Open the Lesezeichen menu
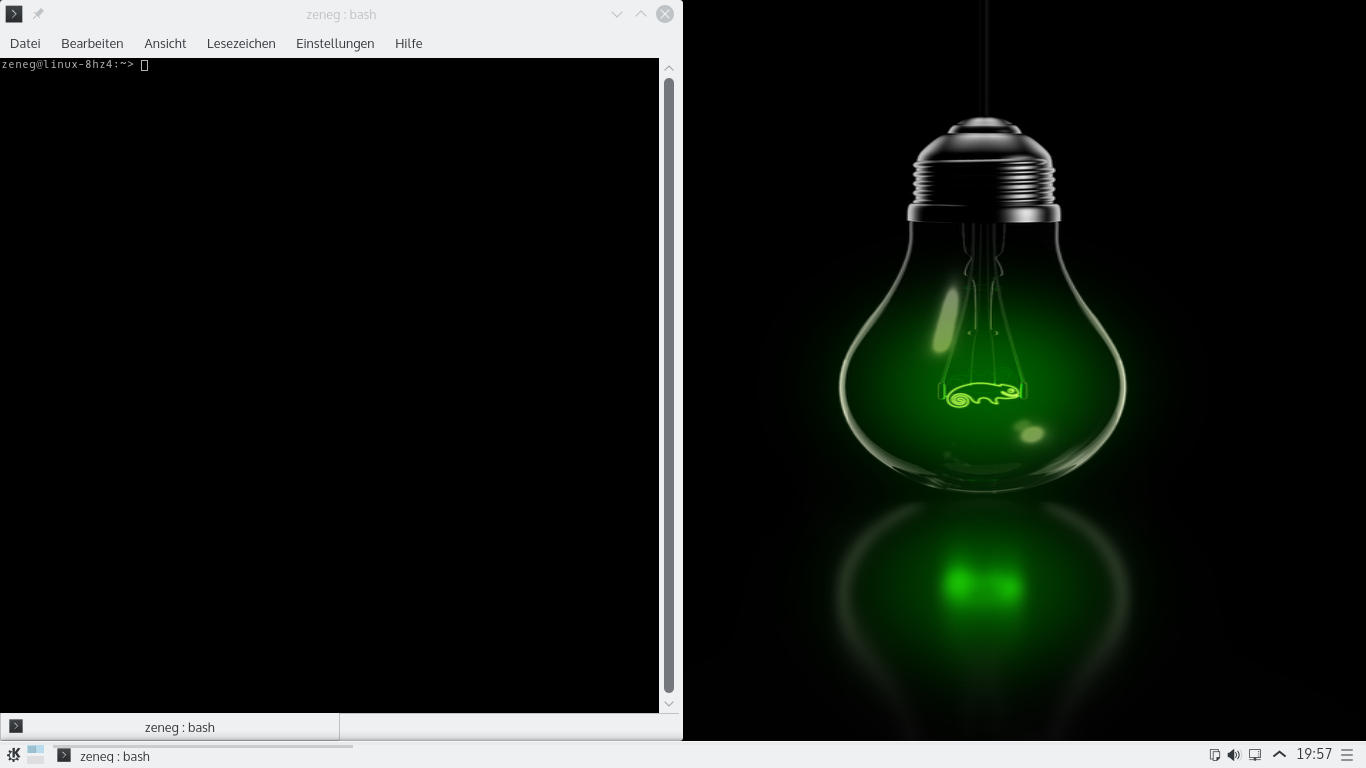Viewport: 1366px width, 768px height. (241, 43)
